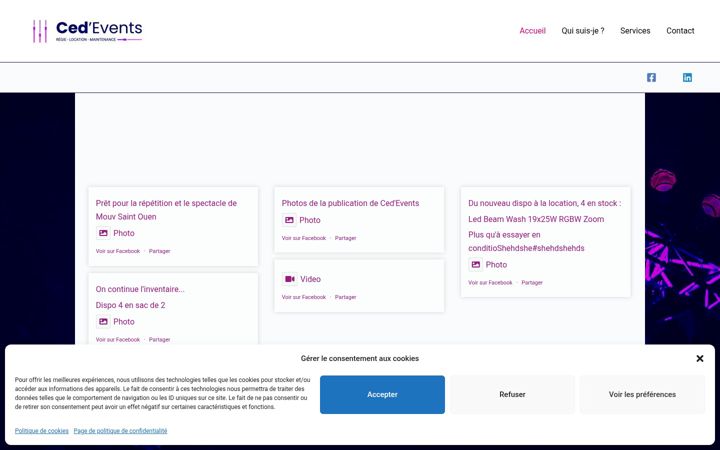Open the Qui suis-je ? page
The height and width of the screenshot is (450, 720).
click(583, 31)
